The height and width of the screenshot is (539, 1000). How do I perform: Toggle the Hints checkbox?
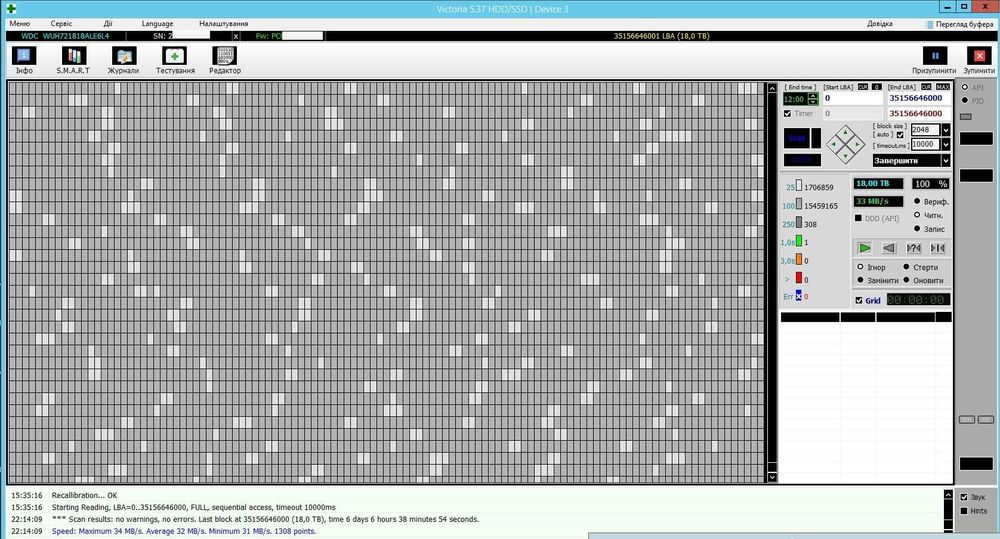point(964,511)
